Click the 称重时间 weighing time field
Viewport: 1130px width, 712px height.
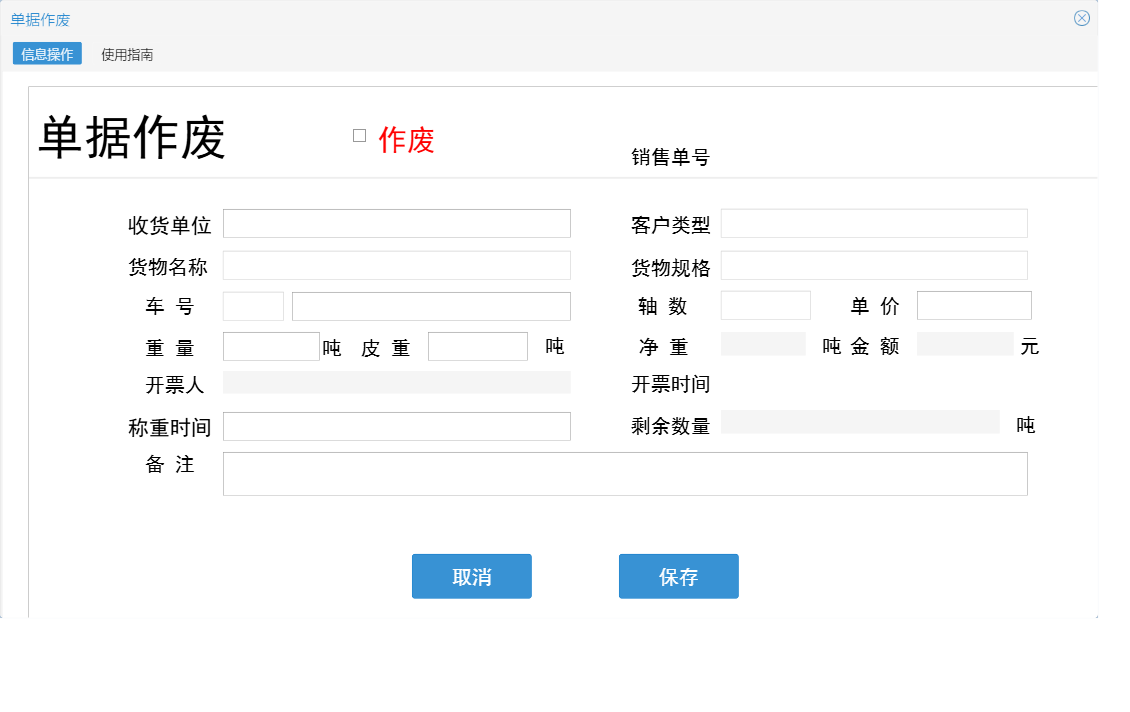[x=397, y=425]
